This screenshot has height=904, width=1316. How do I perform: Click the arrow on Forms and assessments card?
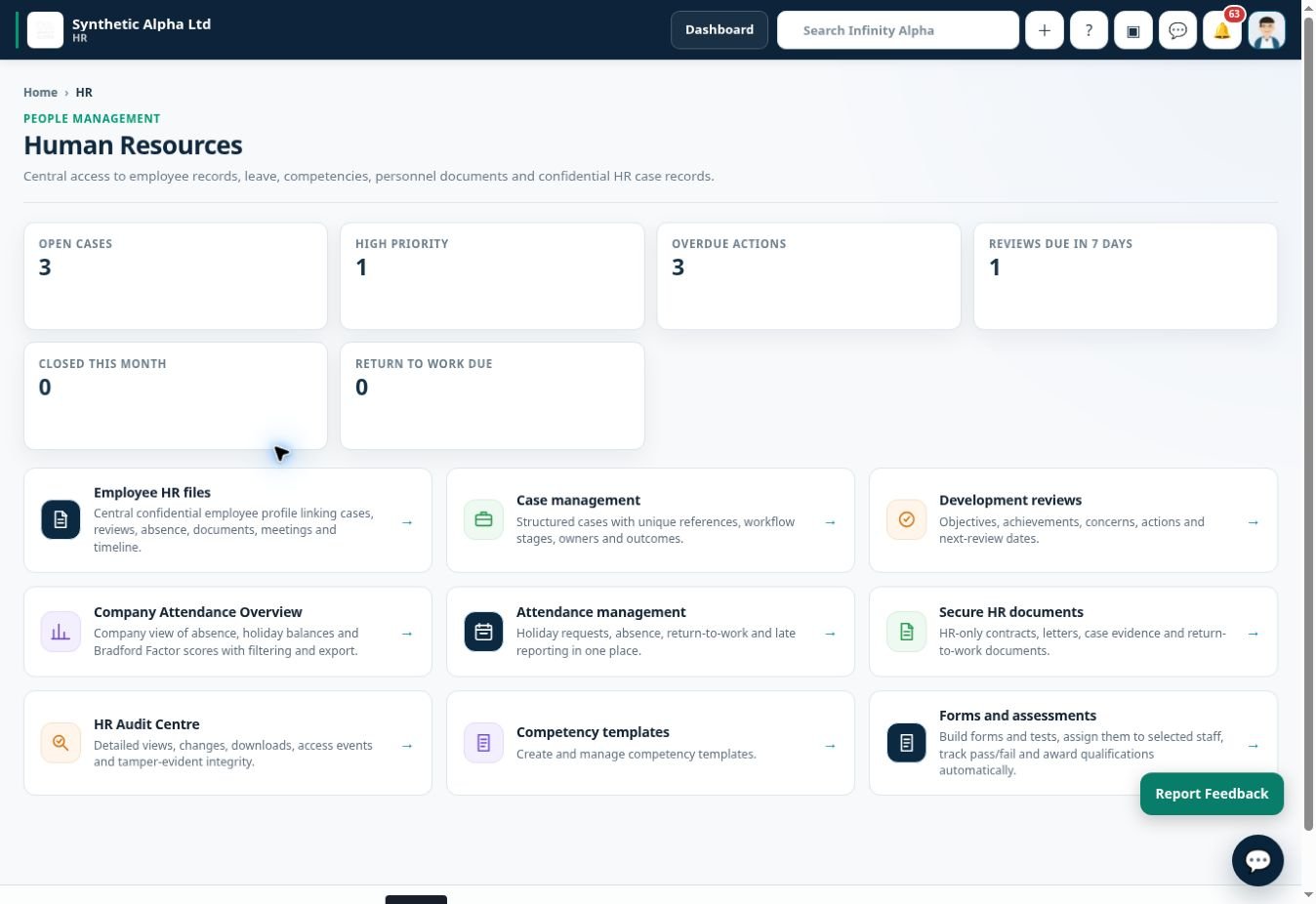click(1253, 746)
